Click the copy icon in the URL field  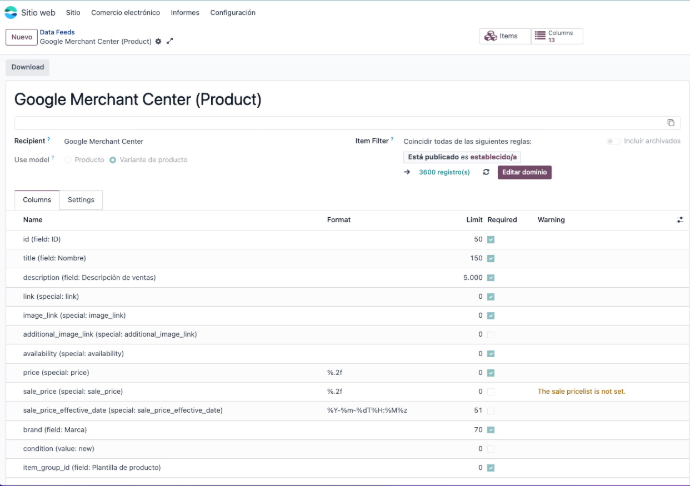670,123
